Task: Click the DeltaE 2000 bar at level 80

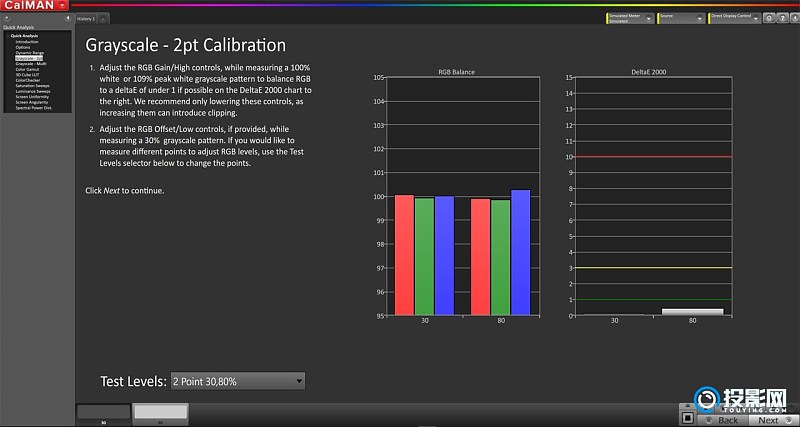Action: pos(692,312)
